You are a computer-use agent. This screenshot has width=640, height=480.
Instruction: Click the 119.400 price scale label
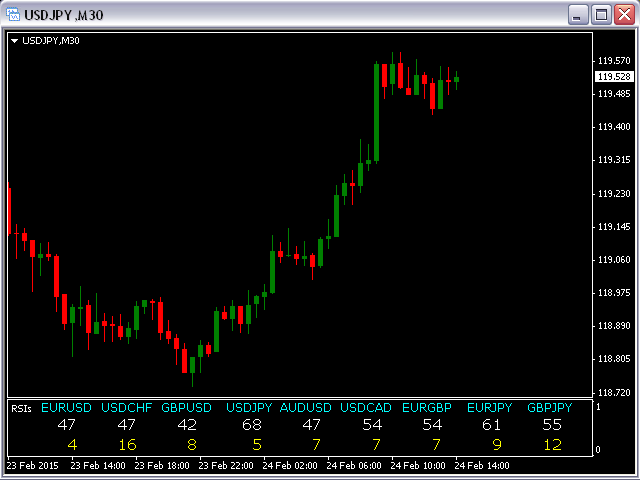[614, 127]
